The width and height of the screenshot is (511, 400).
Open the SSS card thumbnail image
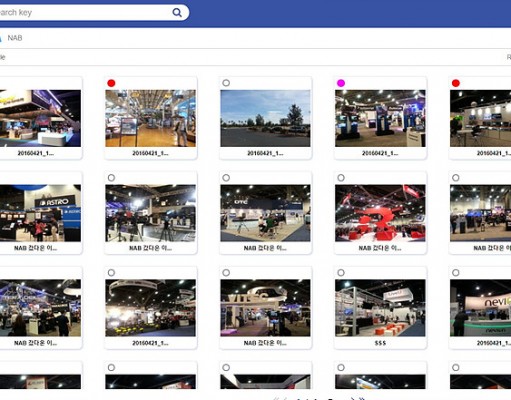pyautogui.click(x=380, y=308)
